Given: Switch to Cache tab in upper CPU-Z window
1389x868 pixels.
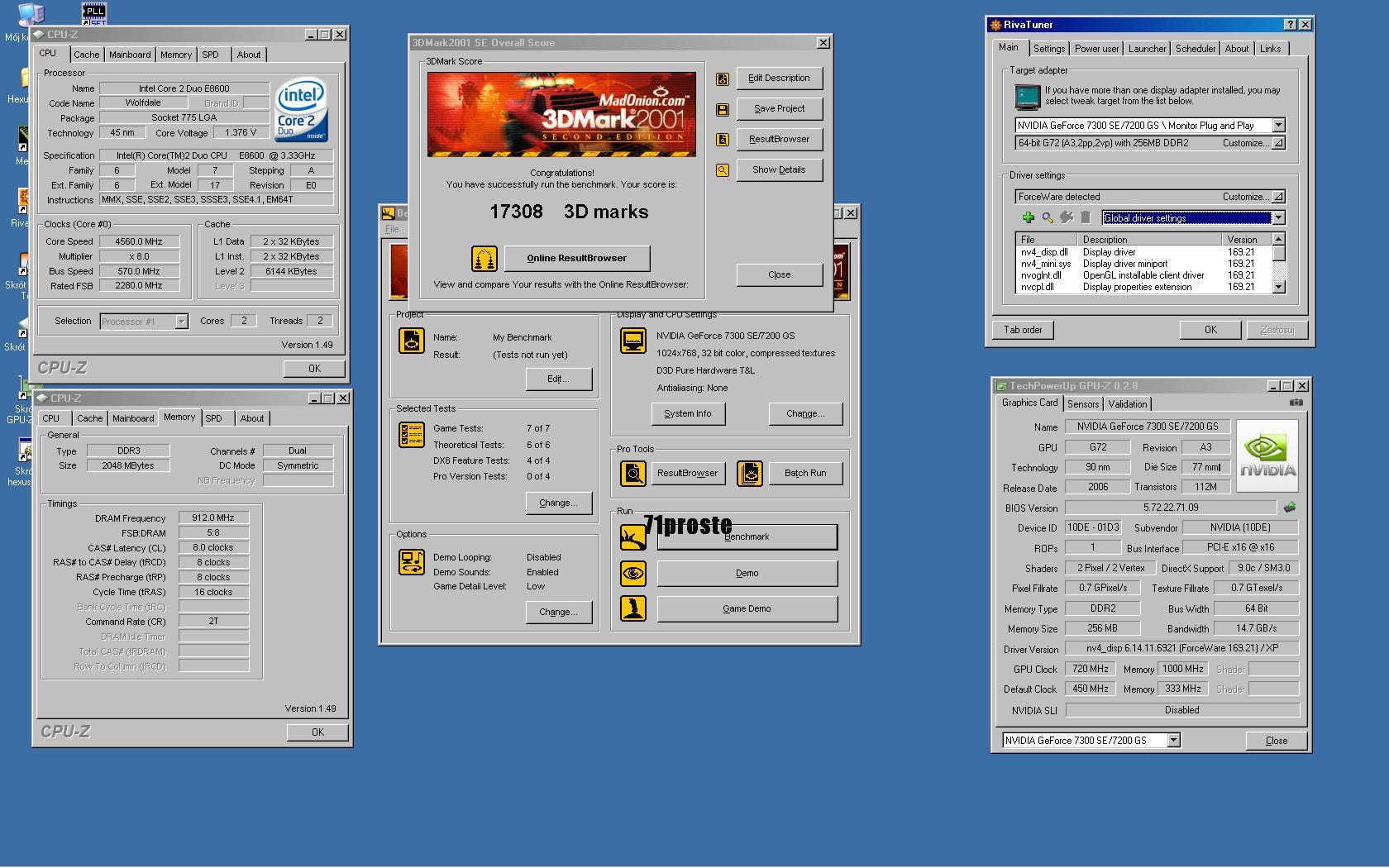Looking at the screenshot, I should 86,55.
